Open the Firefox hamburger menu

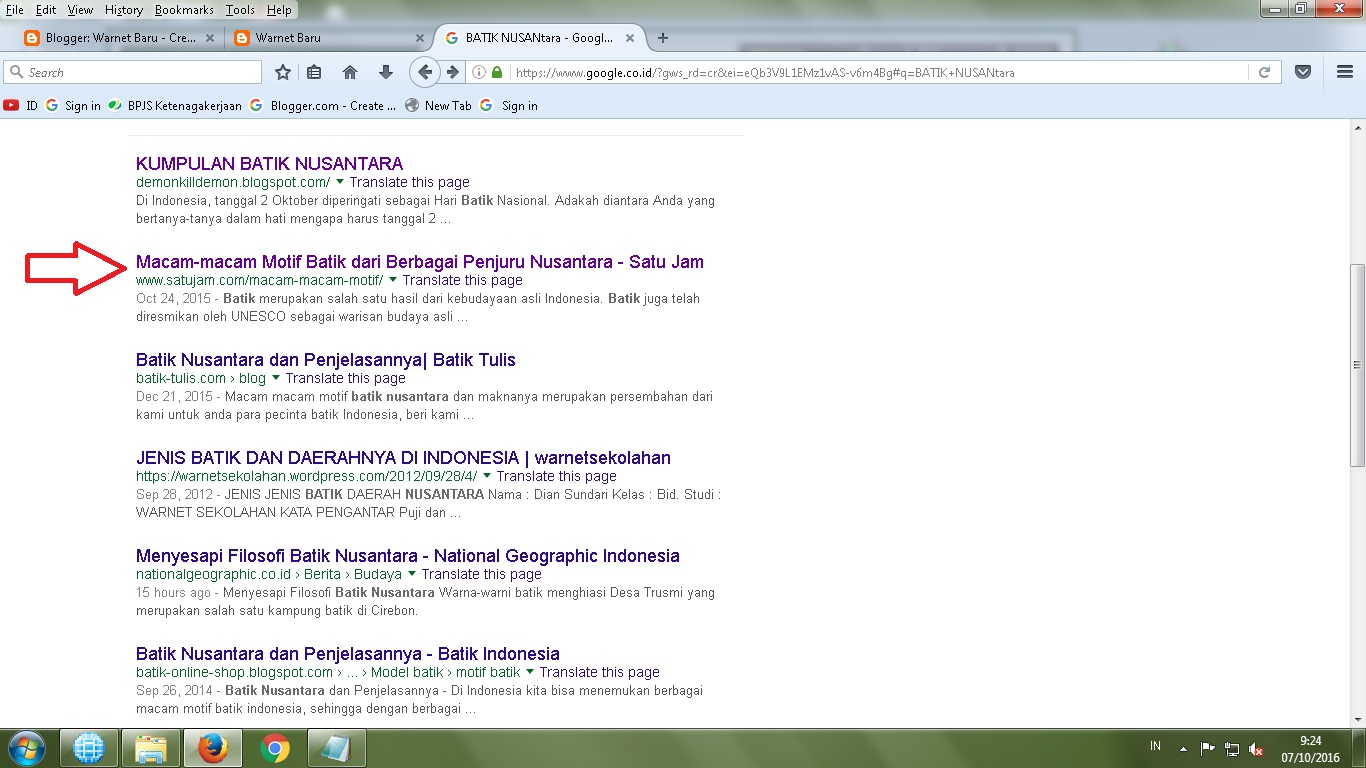1345,72
